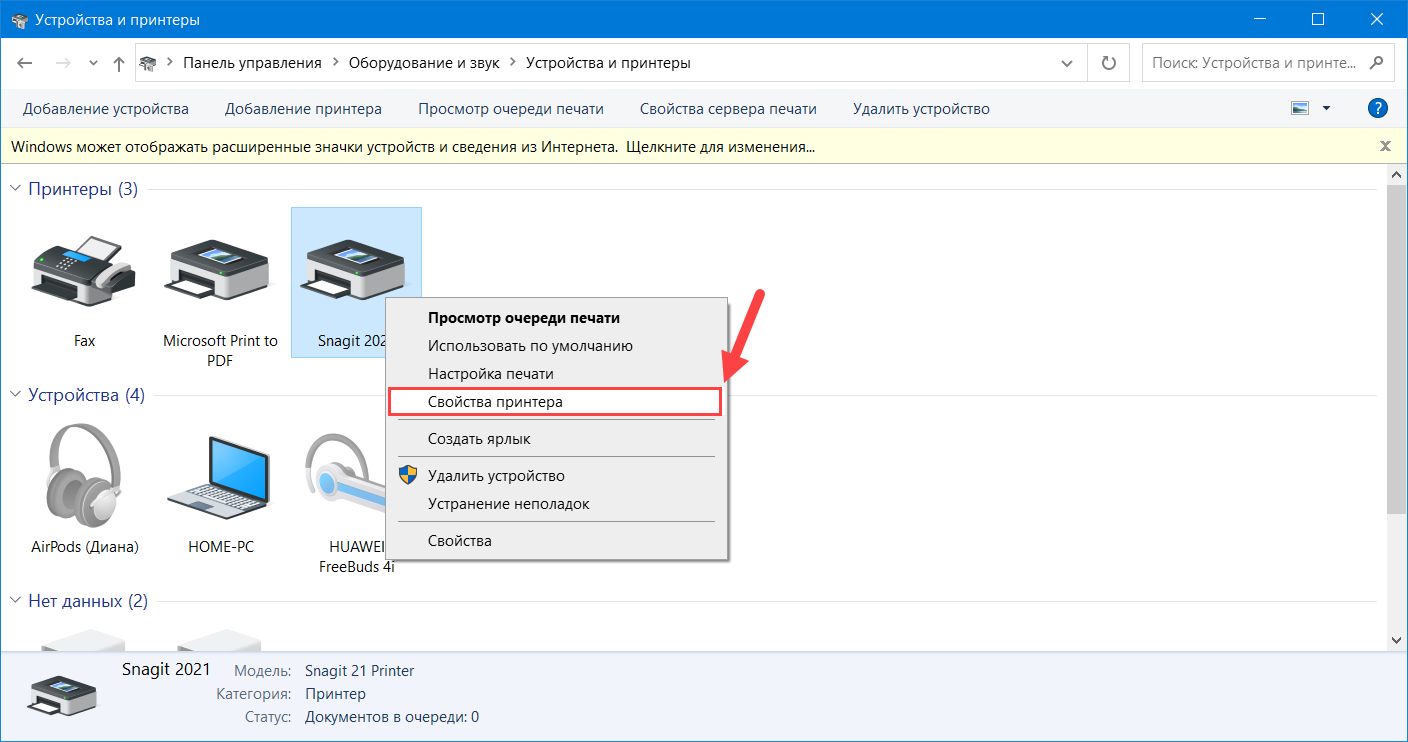Click the search magnifier icon

1377,63
